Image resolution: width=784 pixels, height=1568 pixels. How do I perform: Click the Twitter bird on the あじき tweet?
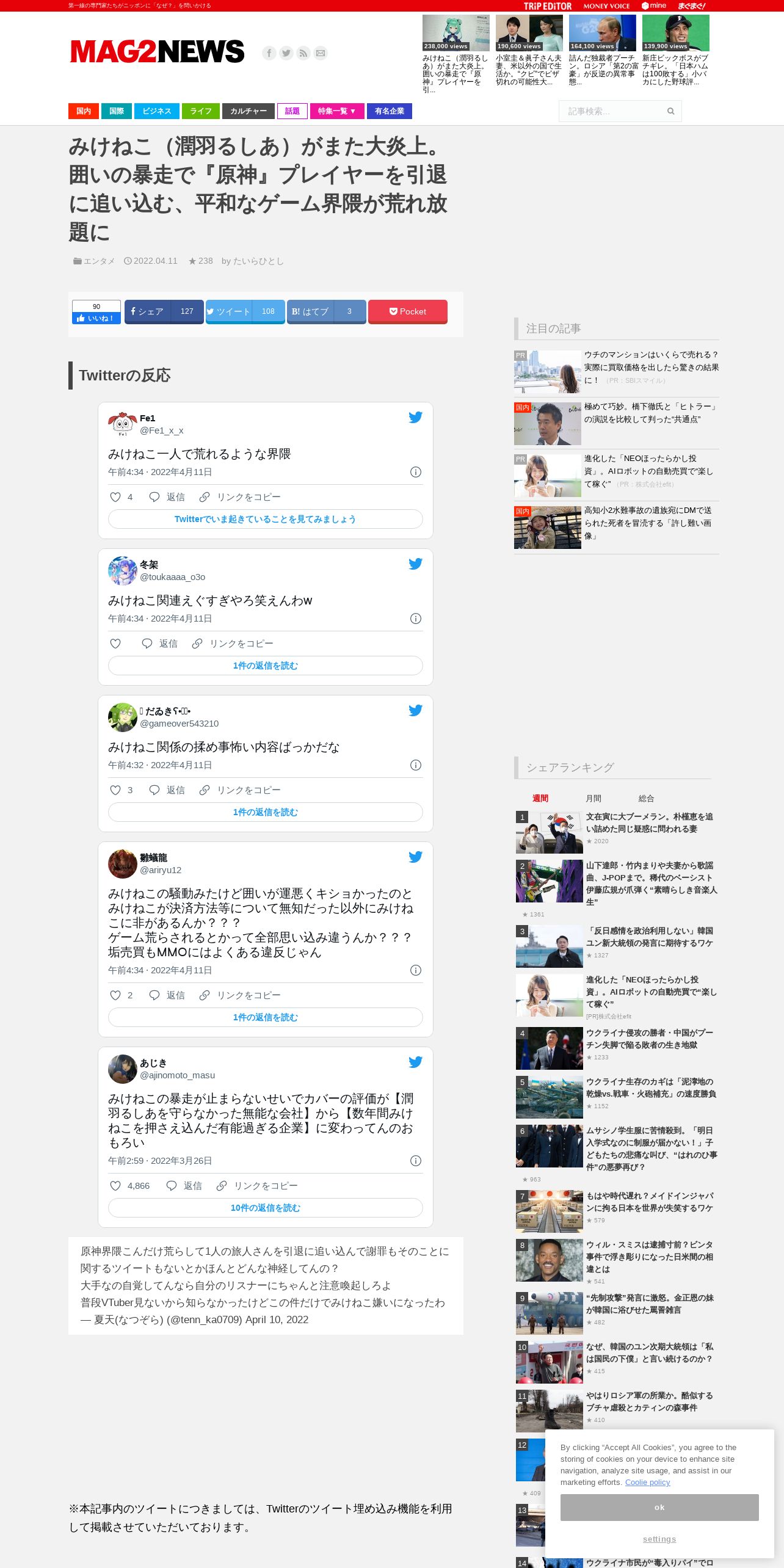[415, 1062]
